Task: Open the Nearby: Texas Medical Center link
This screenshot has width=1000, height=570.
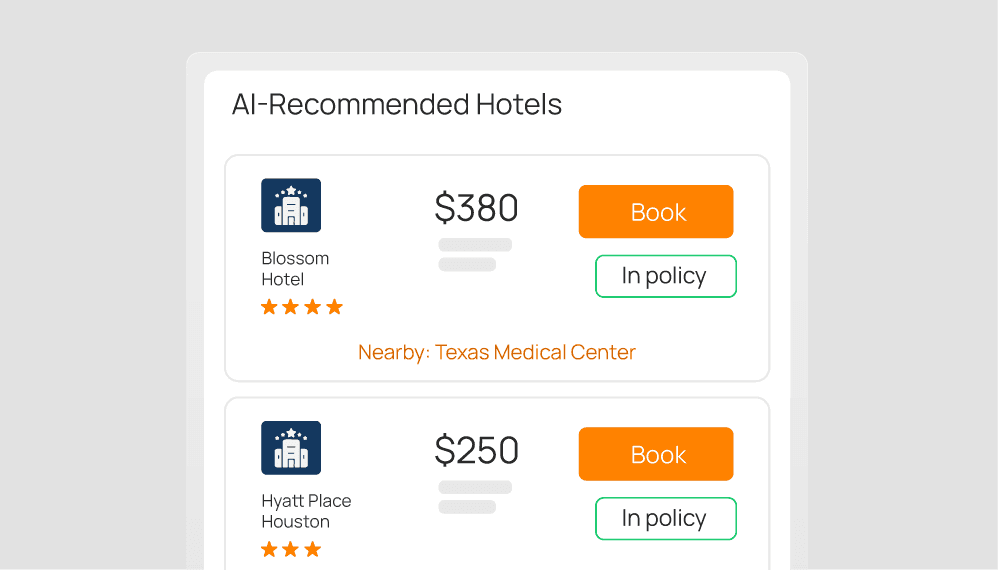Action: tap(497, 352)
